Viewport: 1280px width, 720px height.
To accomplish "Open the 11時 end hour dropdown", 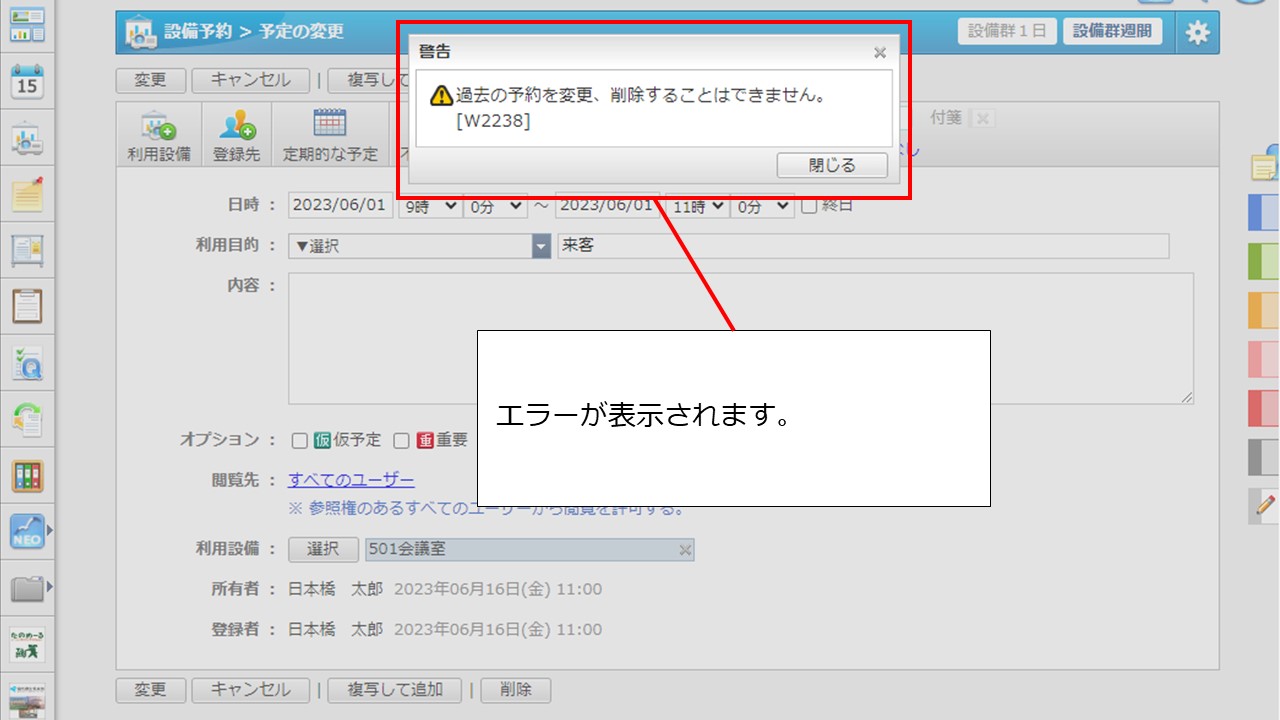I will tap(697, 207).
